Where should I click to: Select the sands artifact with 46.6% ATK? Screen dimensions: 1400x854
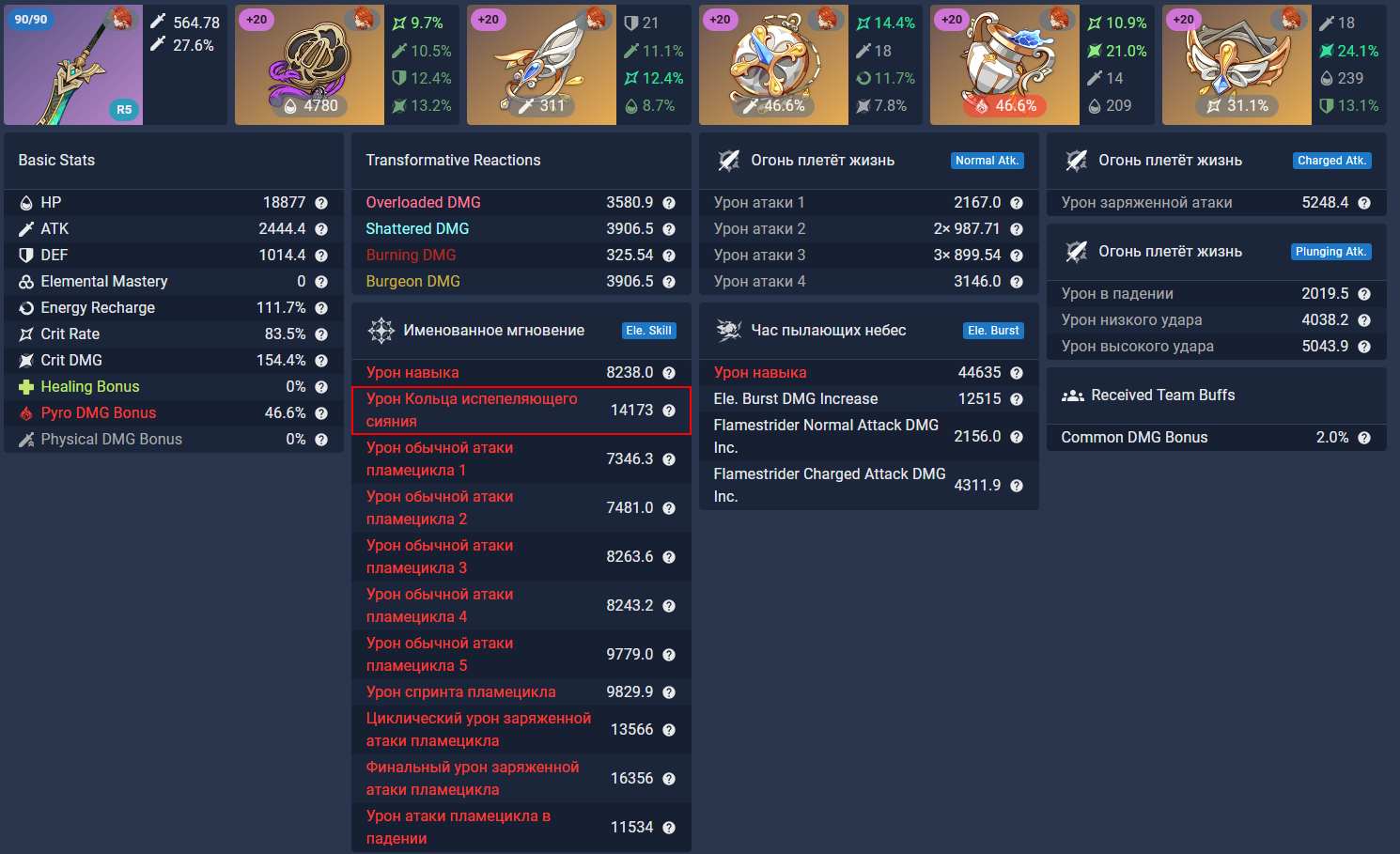coord(773,65)
